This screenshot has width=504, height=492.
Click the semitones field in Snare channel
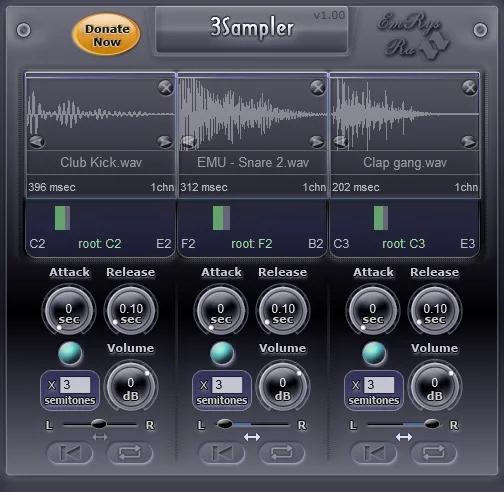227,385
